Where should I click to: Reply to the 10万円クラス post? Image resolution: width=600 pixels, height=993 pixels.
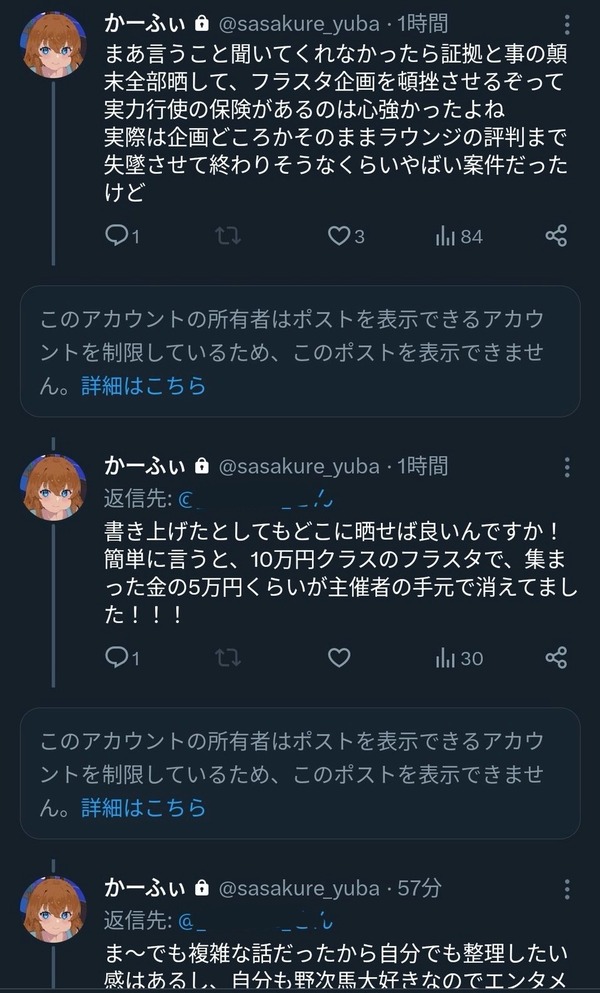tap(122, 658)
